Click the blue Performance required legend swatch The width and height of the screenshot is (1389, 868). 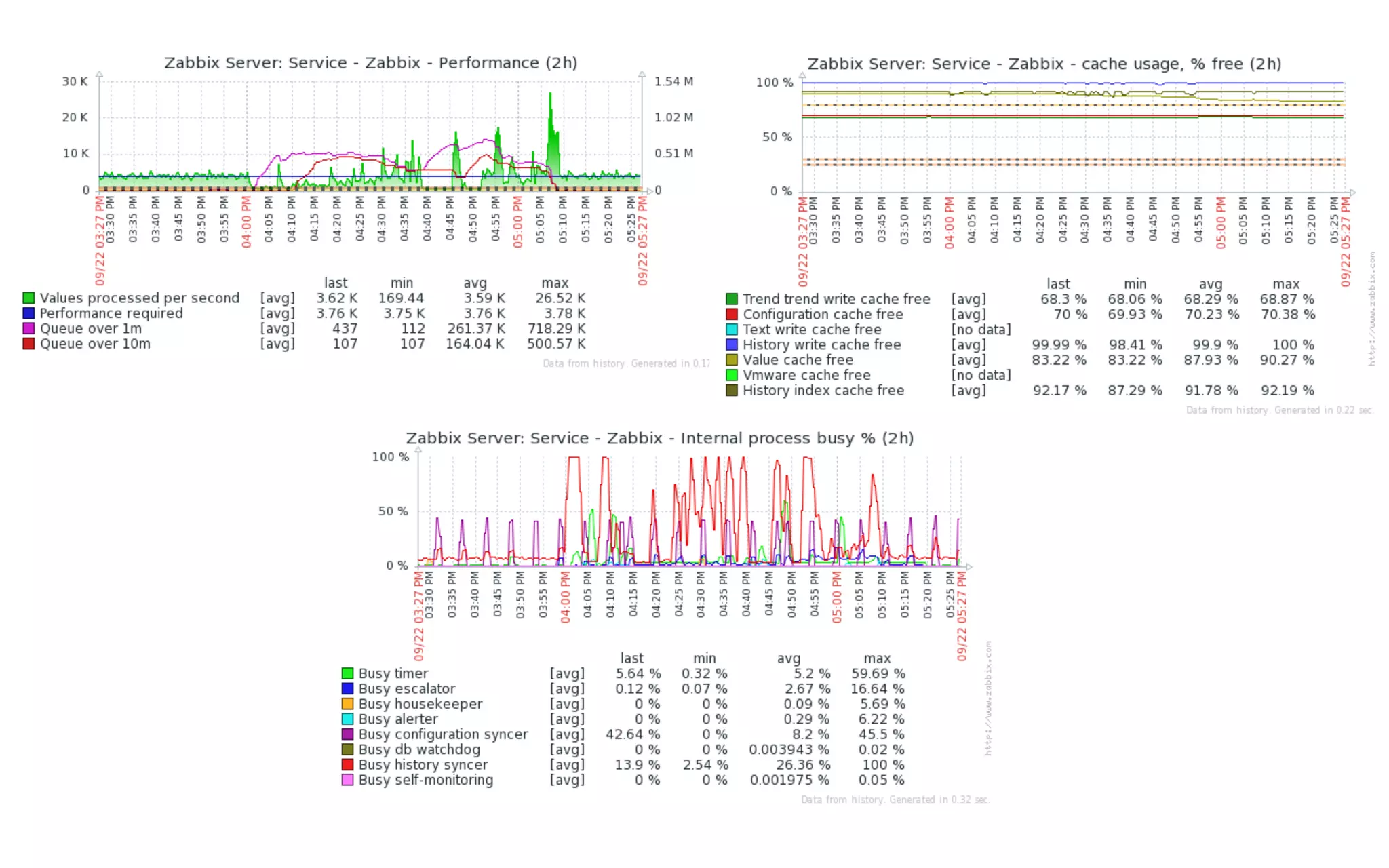click(x=28, y=313)
